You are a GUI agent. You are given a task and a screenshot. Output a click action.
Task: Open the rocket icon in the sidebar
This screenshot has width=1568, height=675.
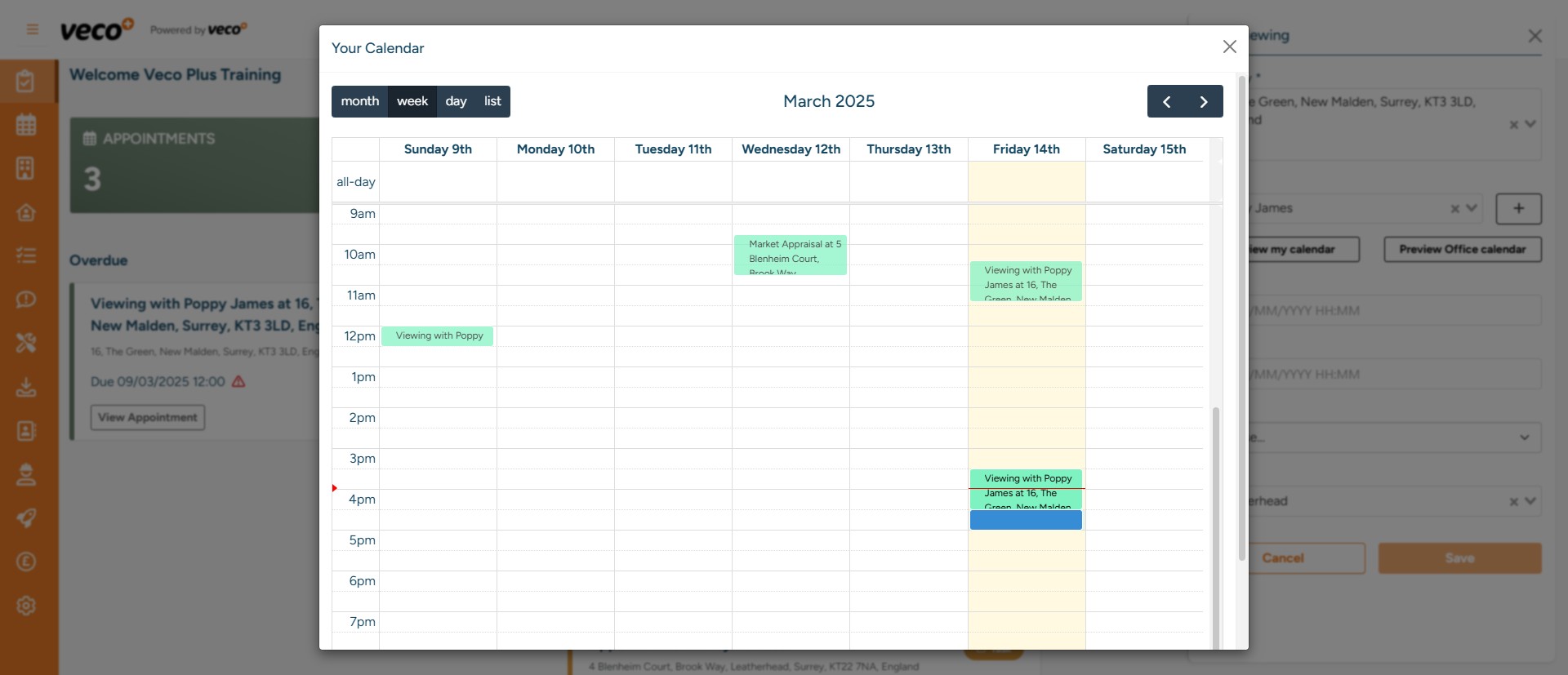pyautogui.click(x=26, y=517)
